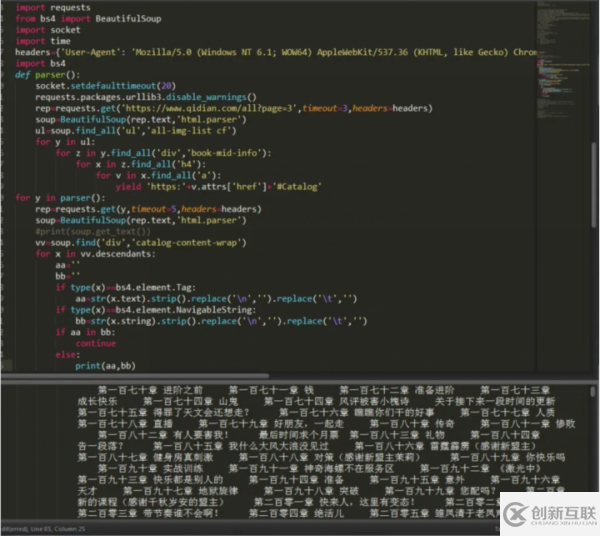This screenshot has height=536, width=600.
Task: Click the 'import socket' line
Action: click(x=48, y=30)
